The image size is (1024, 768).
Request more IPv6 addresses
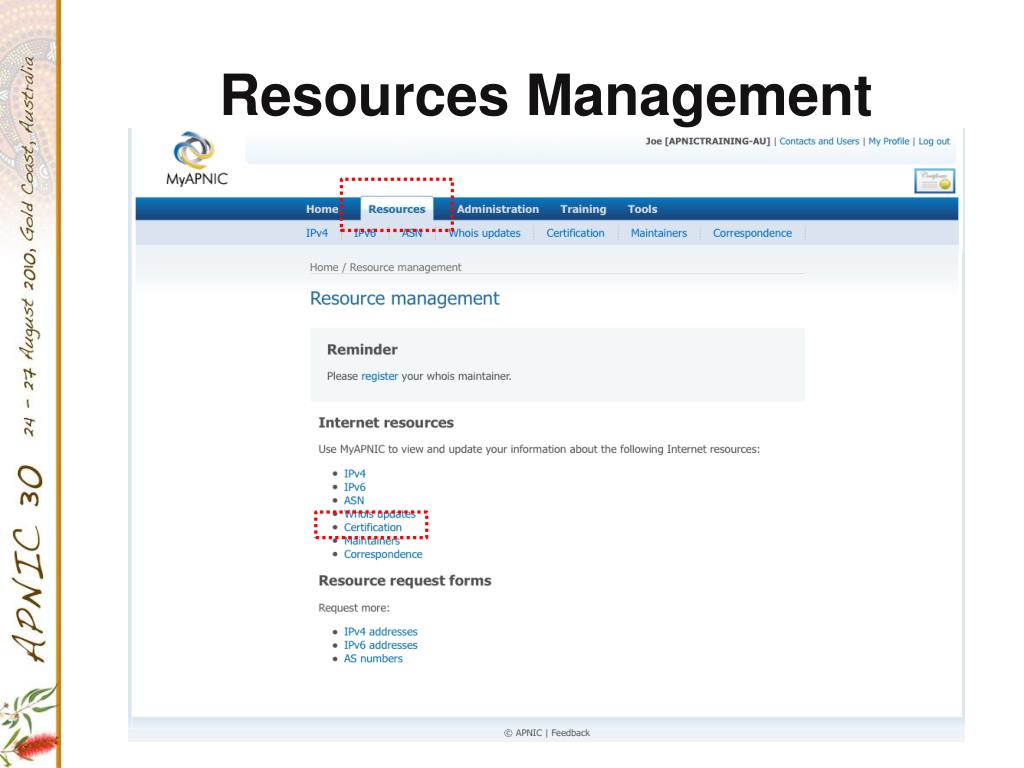pyautogui.click(x=381, y=645)
